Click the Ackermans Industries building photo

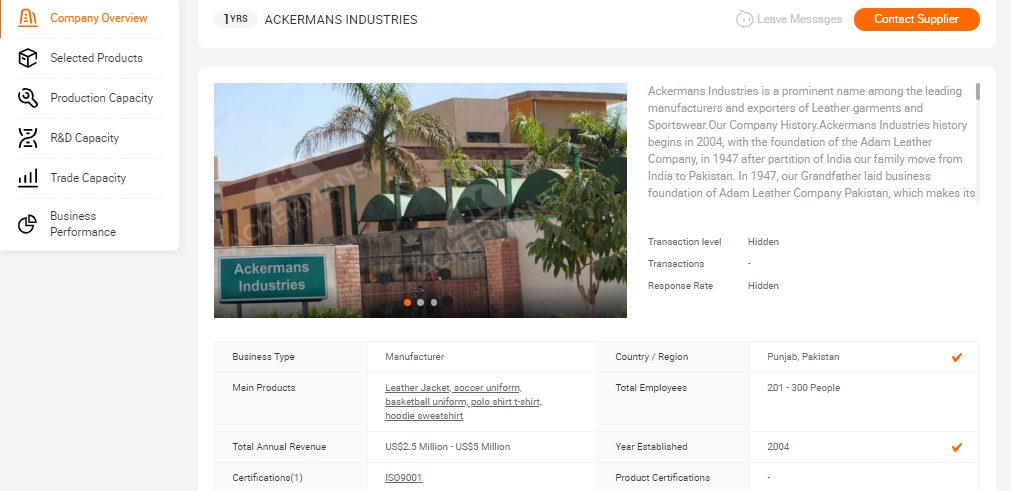click(420, 200)
